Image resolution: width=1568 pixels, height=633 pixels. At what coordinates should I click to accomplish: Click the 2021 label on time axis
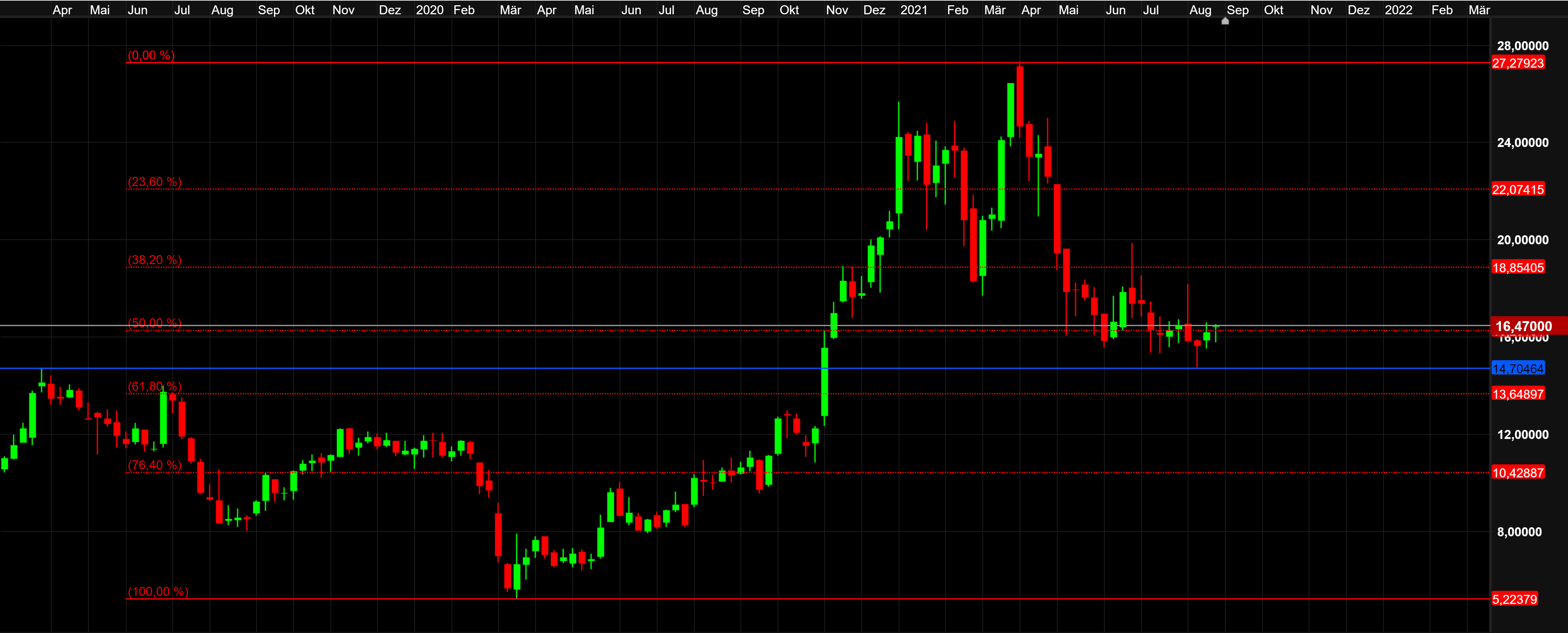click(914, 10)
